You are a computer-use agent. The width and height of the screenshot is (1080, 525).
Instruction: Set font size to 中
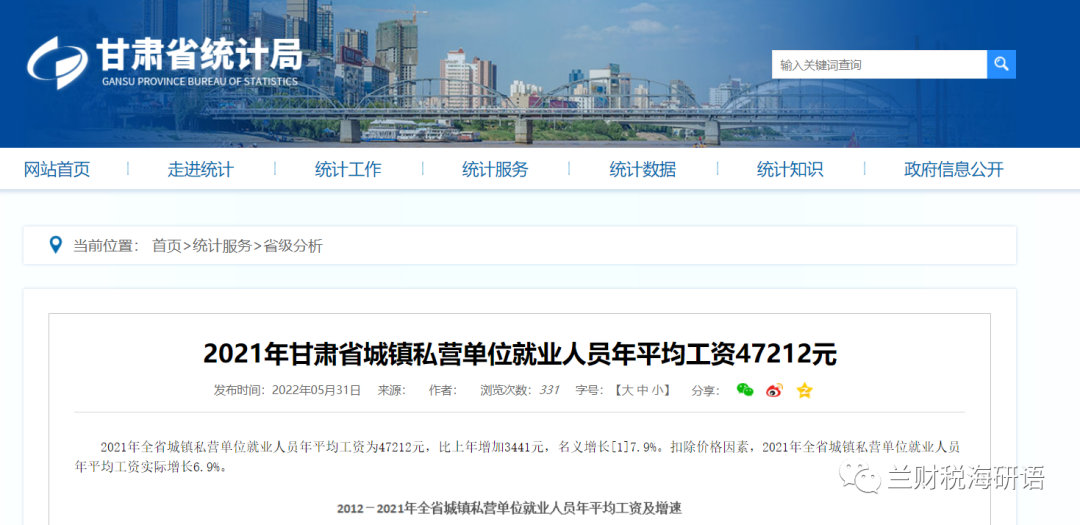click(642, 390)
